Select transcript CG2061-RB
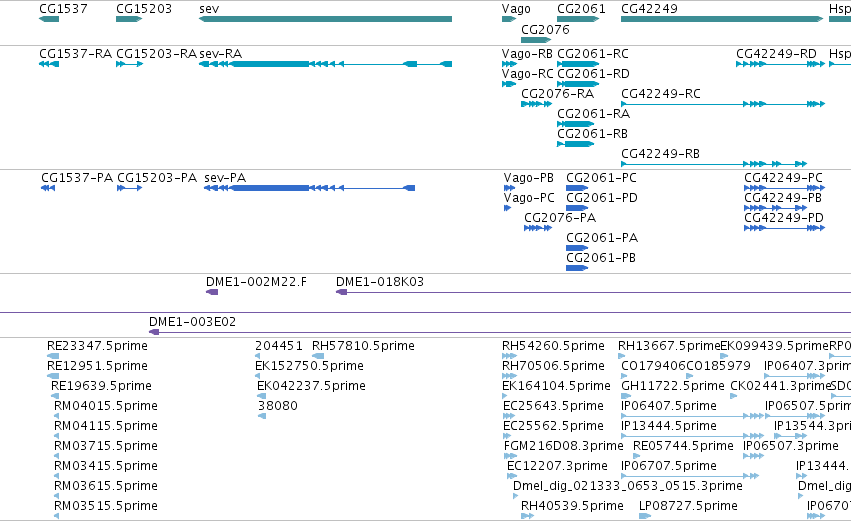Image resolution: width=851 pixels, height=521 pixels. [x=576, y=144]
